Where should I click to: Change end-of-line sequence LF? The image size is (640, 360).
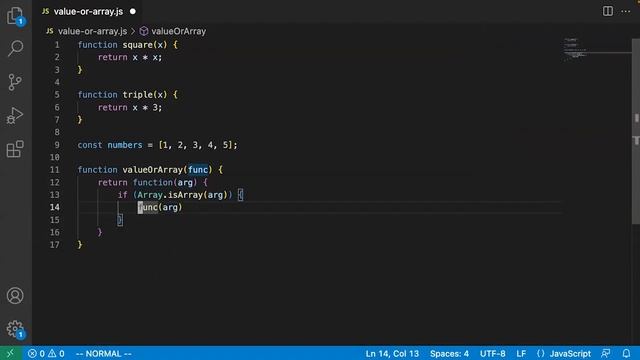coord(521,353)
